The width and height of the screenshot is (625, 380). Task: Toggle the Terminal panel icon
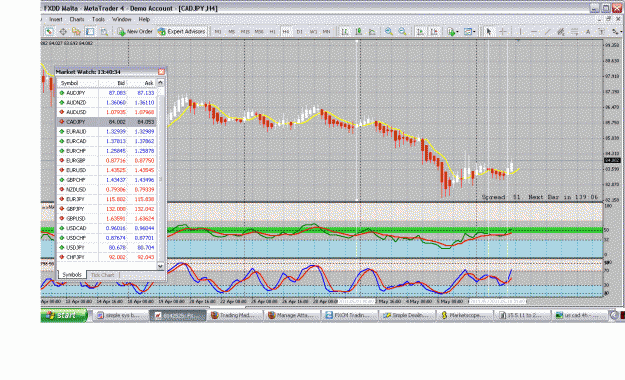(90, 32)
